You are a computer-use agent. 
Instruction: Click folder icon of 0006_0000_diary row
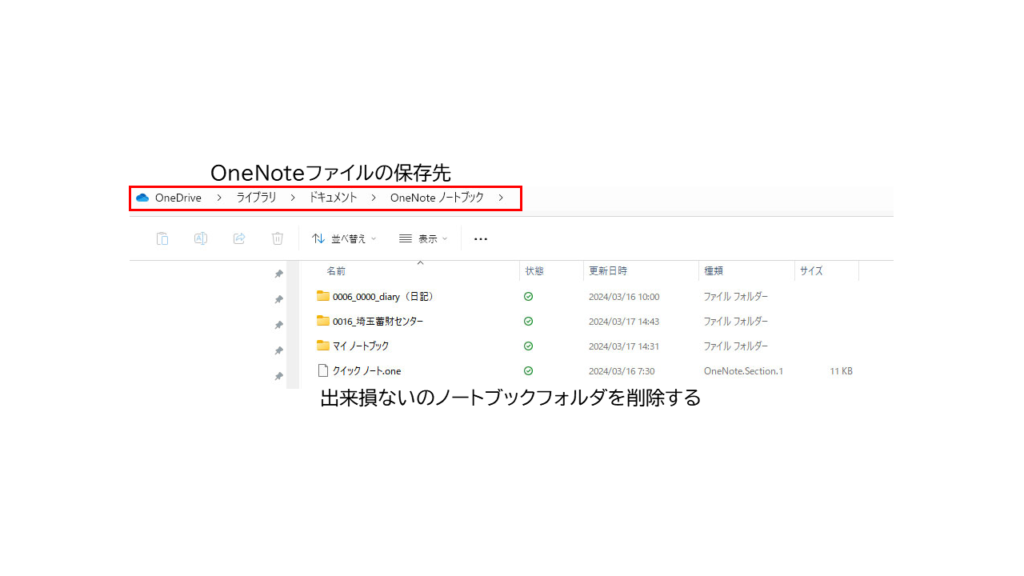point(323,296)
